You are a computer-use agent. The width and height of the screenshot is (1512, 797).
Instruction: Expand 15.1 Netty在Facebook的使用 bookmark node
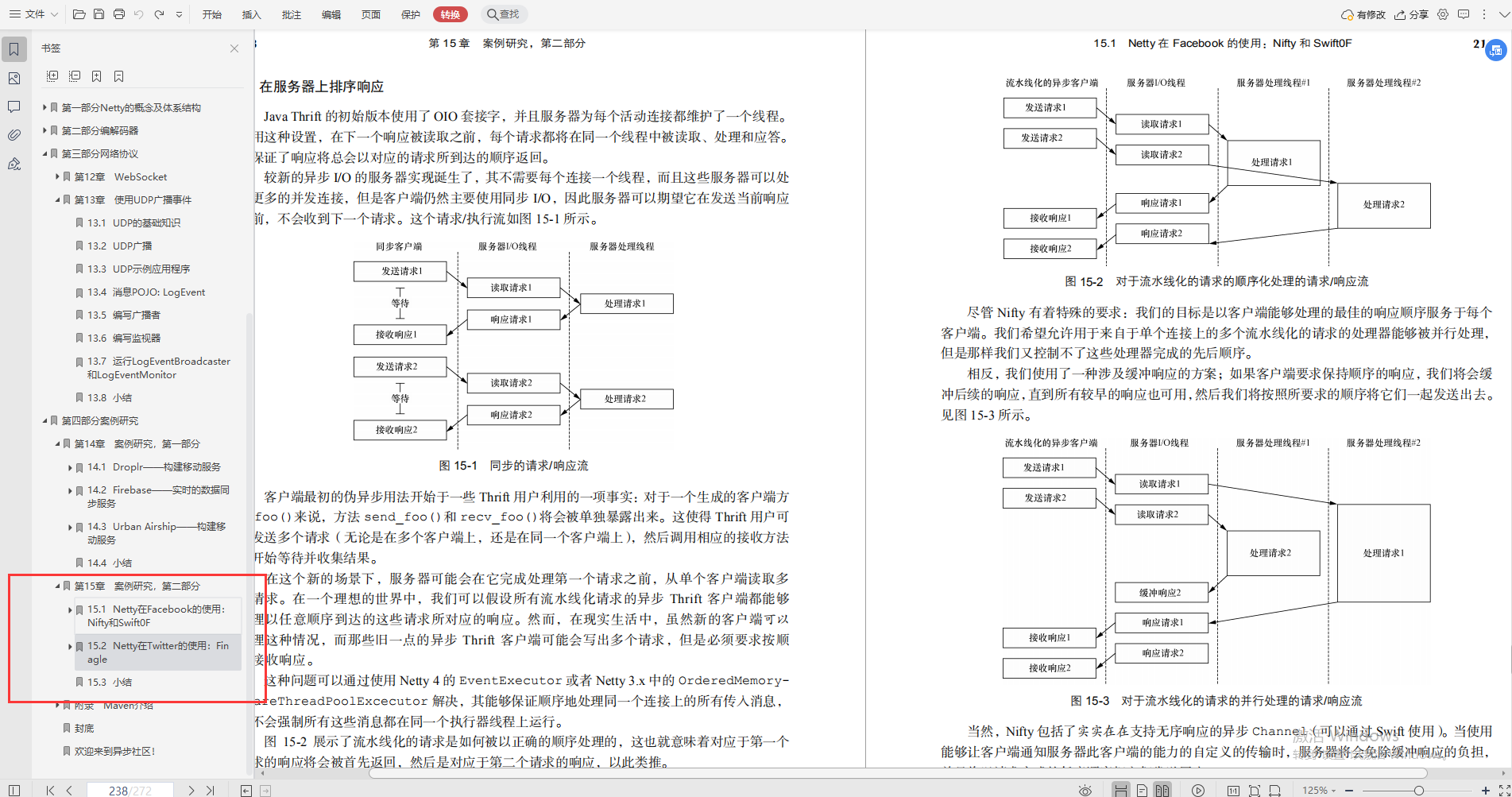point(70,609)
